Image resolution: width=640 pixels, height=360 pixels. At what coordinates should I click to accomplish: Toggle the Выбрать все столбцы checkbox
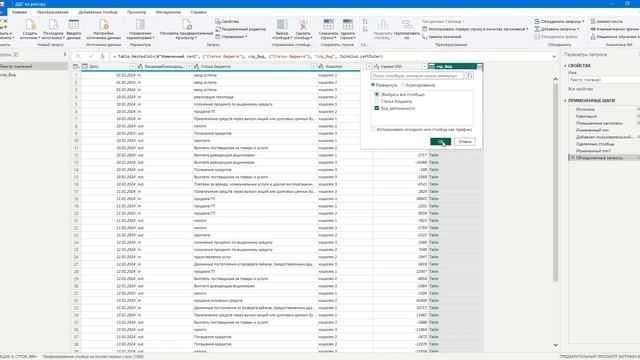[377, 94]
